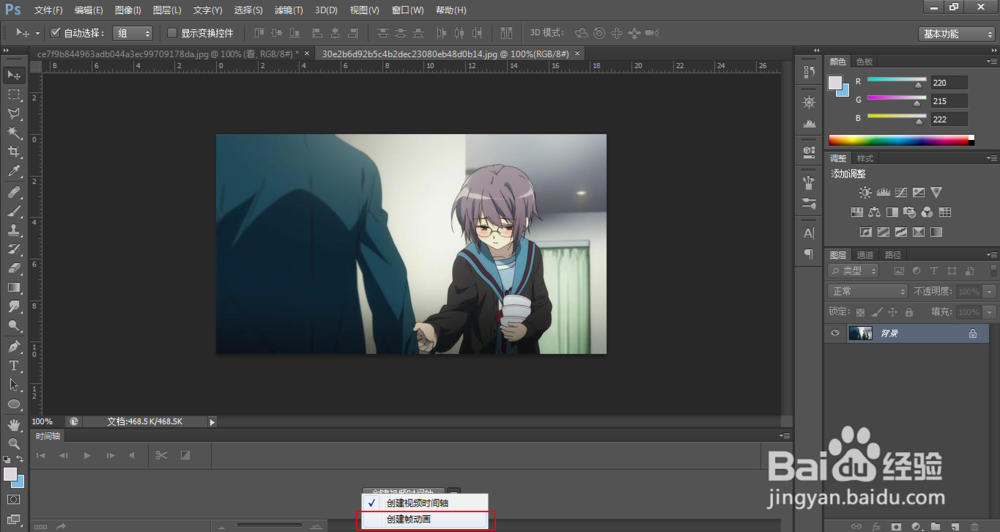Select the Pen tool
1000x532 pixels.
click(13, 347)
